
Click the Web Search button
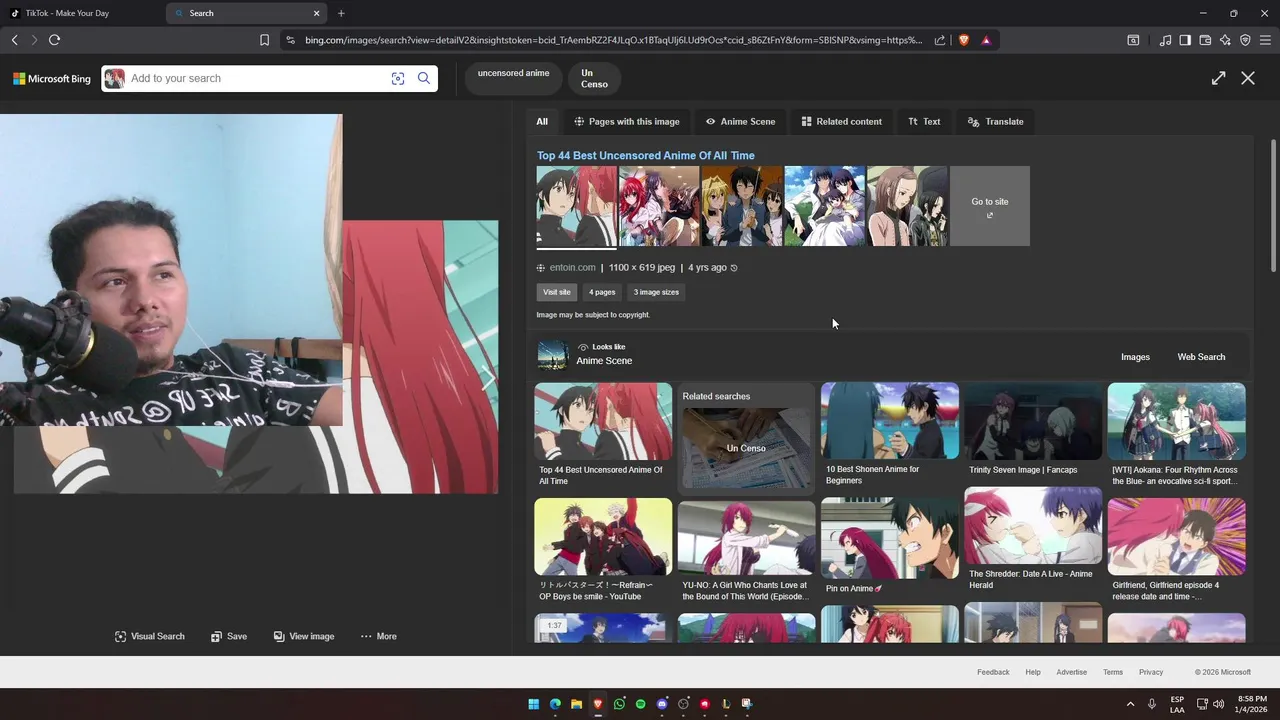click(1201, 357)
